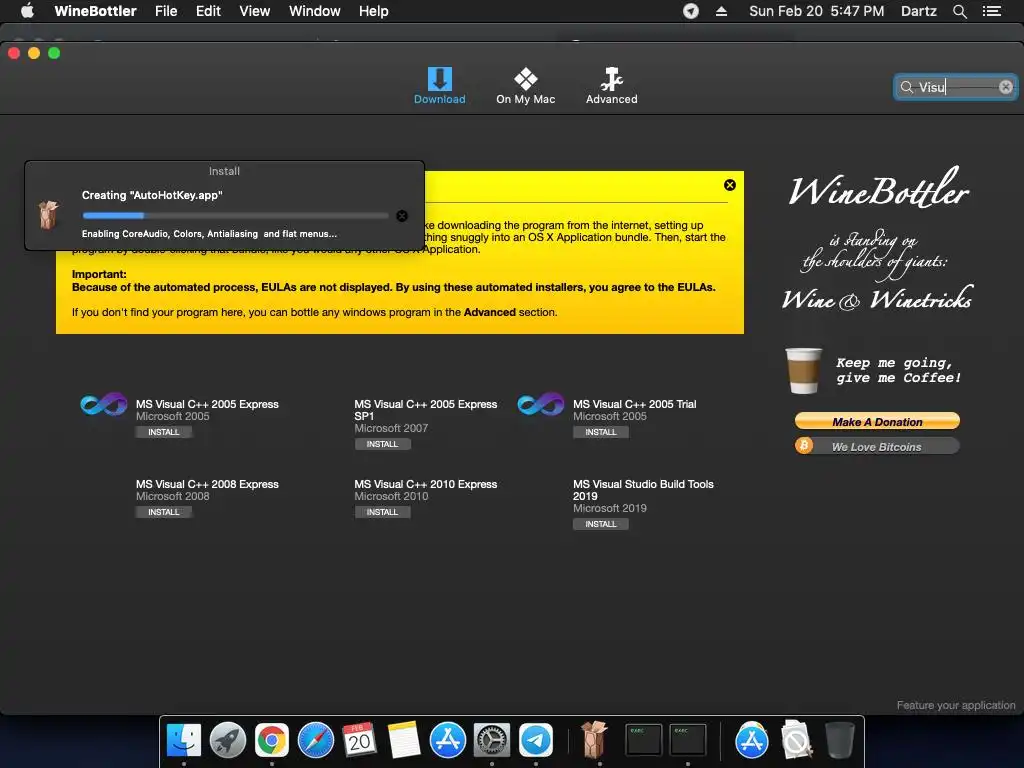Viewport: 1024px width, 768px height.
Task: Click the MS Visual C++ 2005 Express logo
Action: tap(104, 404)
